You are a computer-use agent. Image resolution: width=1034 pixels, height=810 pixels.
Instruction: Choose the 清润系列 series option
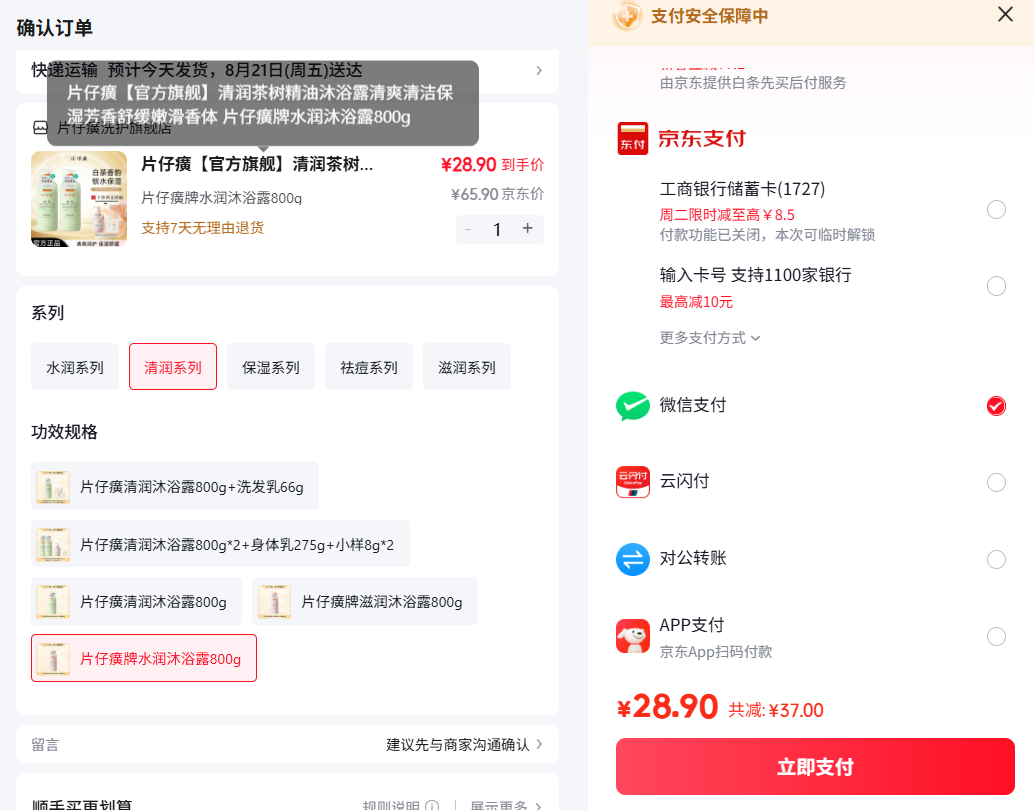173,367
